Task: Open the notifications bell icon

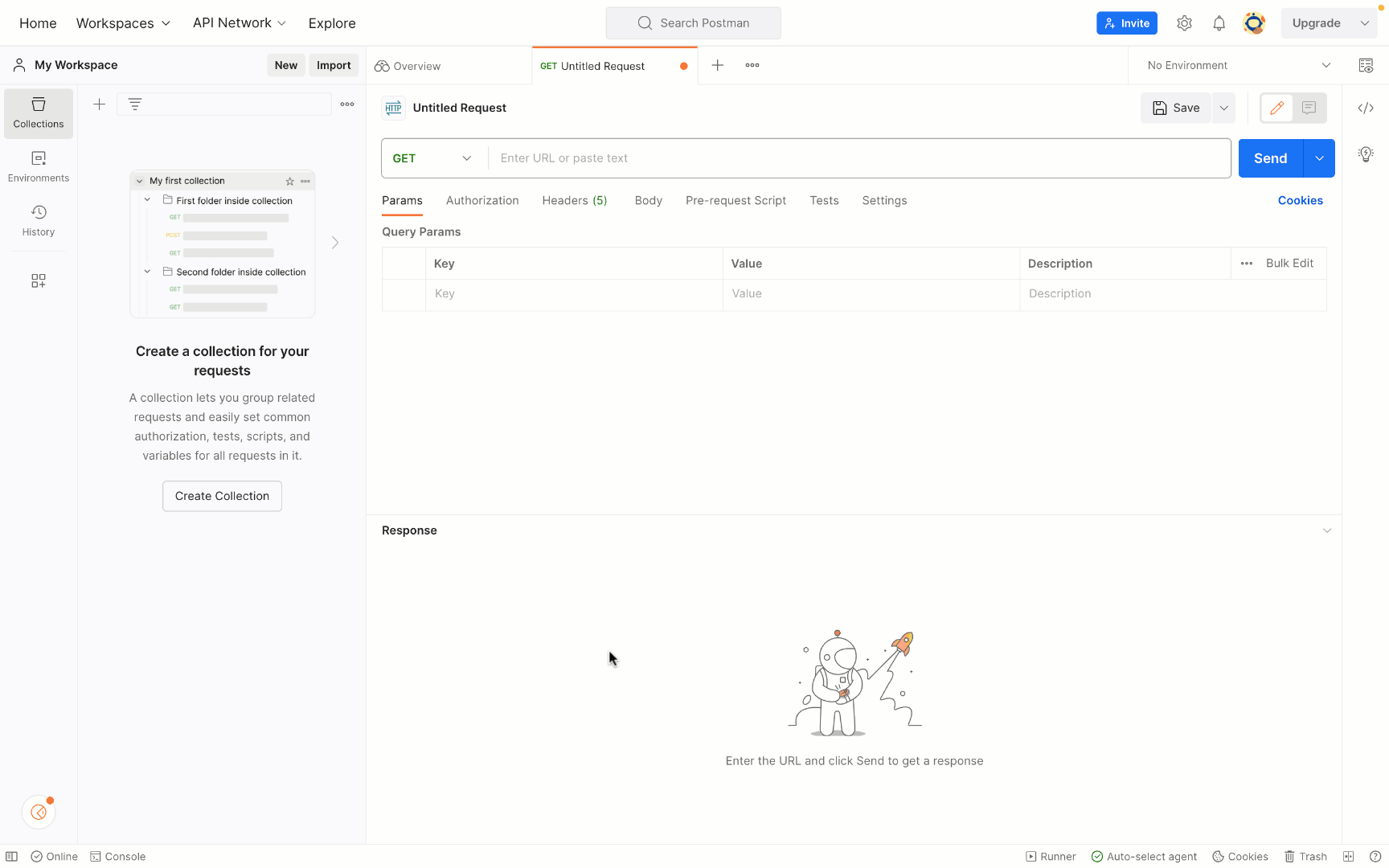Action: (x=1219, y=23)
